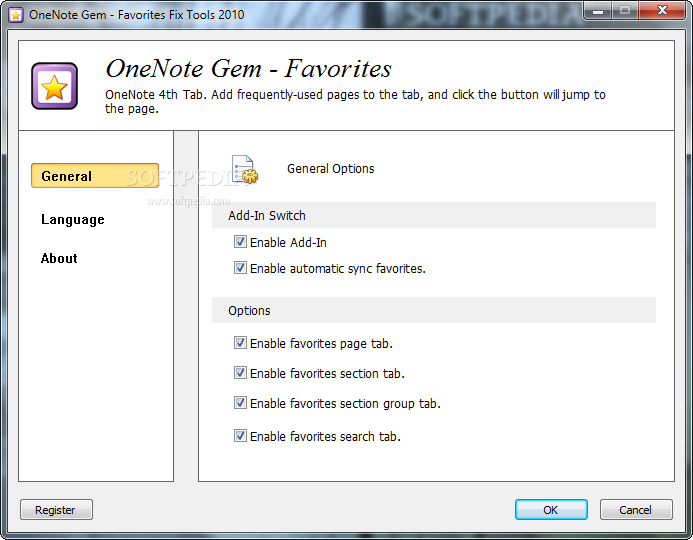Click the OneNote Gem - Favorites title
The image size is (693, 540).
point(248,68)
